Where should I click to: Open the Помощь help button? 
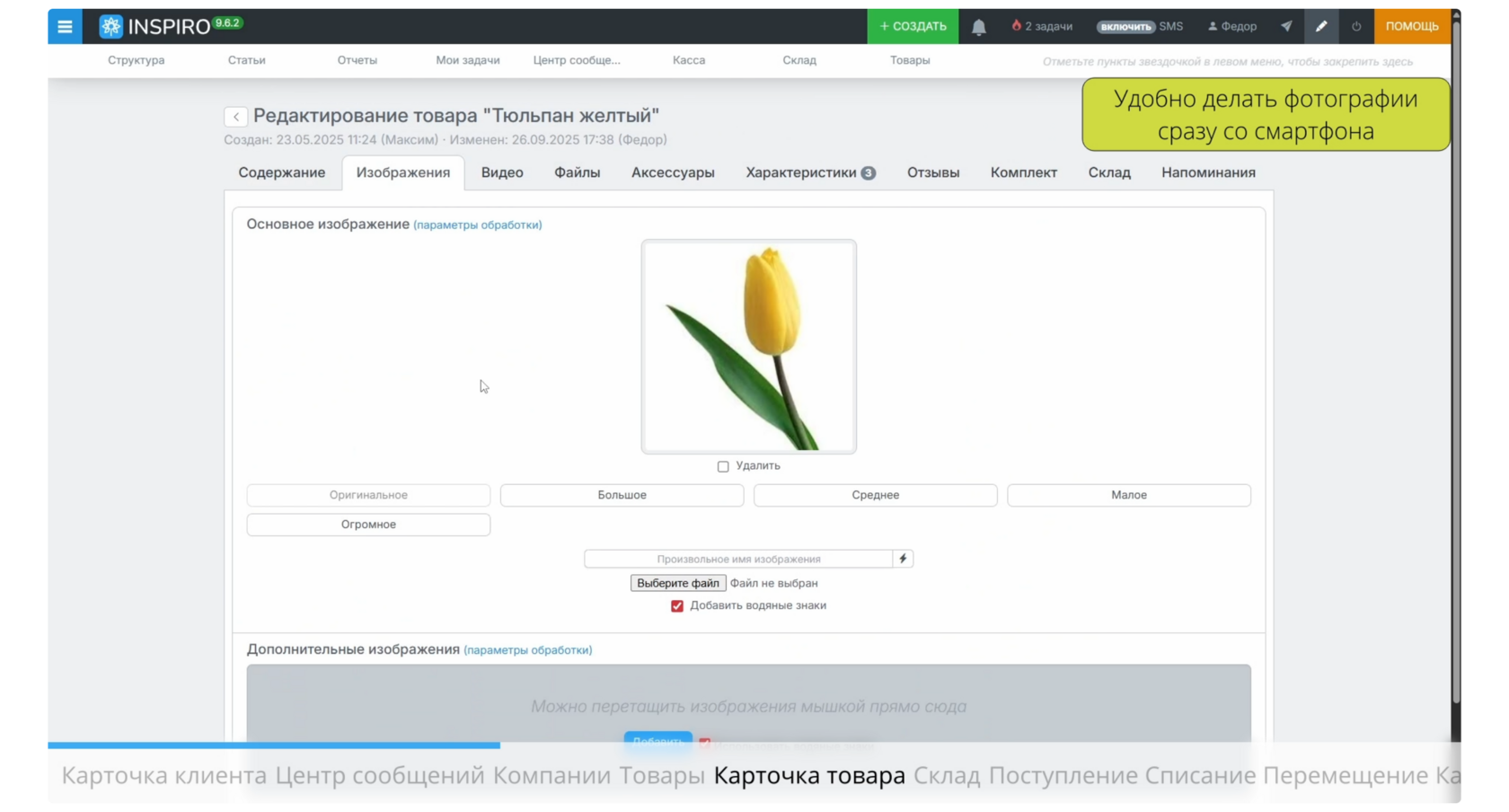[1412, 26]
